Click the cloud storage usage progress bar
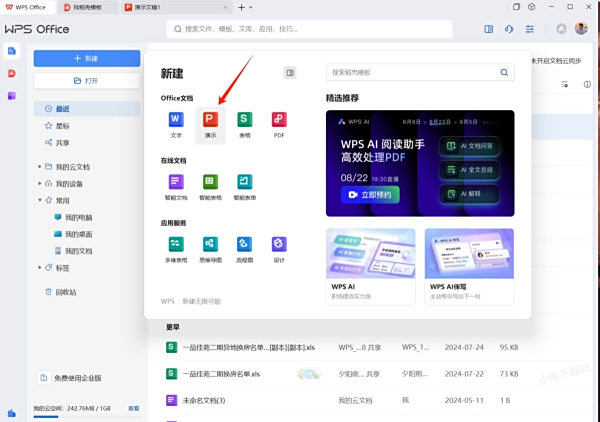The image size is (600, 422). [87, 416]
